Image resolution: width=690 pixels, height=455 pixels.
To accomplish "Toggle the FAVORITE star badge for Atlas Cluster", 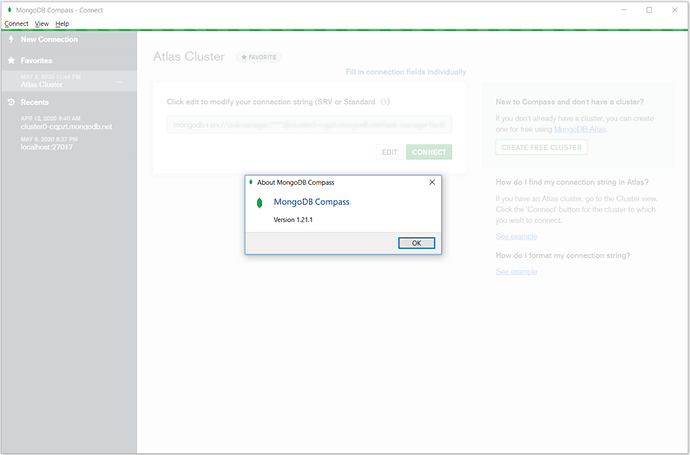I will (x=259, y=57).
